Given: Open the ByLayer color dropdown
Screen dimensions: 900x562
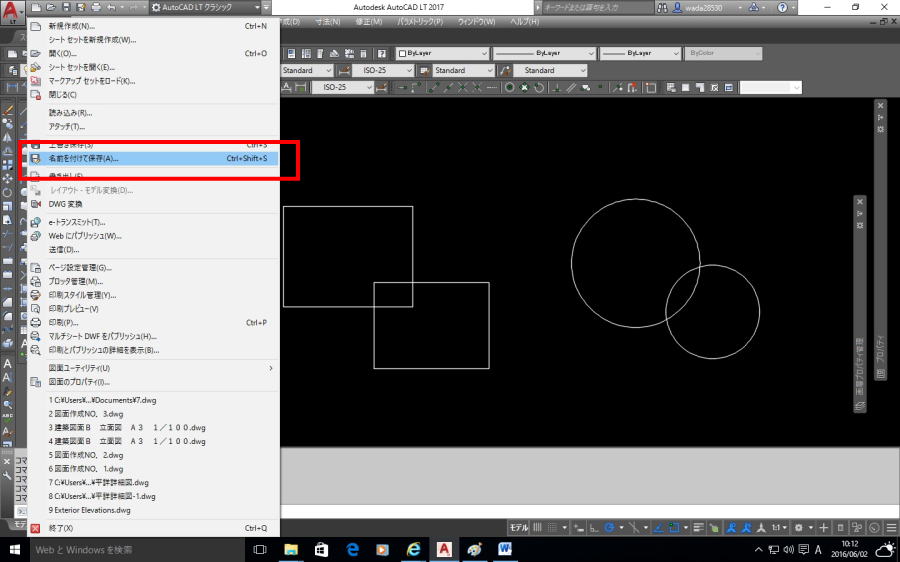Looking at the screenshot, I should click(x=443, y=53).
